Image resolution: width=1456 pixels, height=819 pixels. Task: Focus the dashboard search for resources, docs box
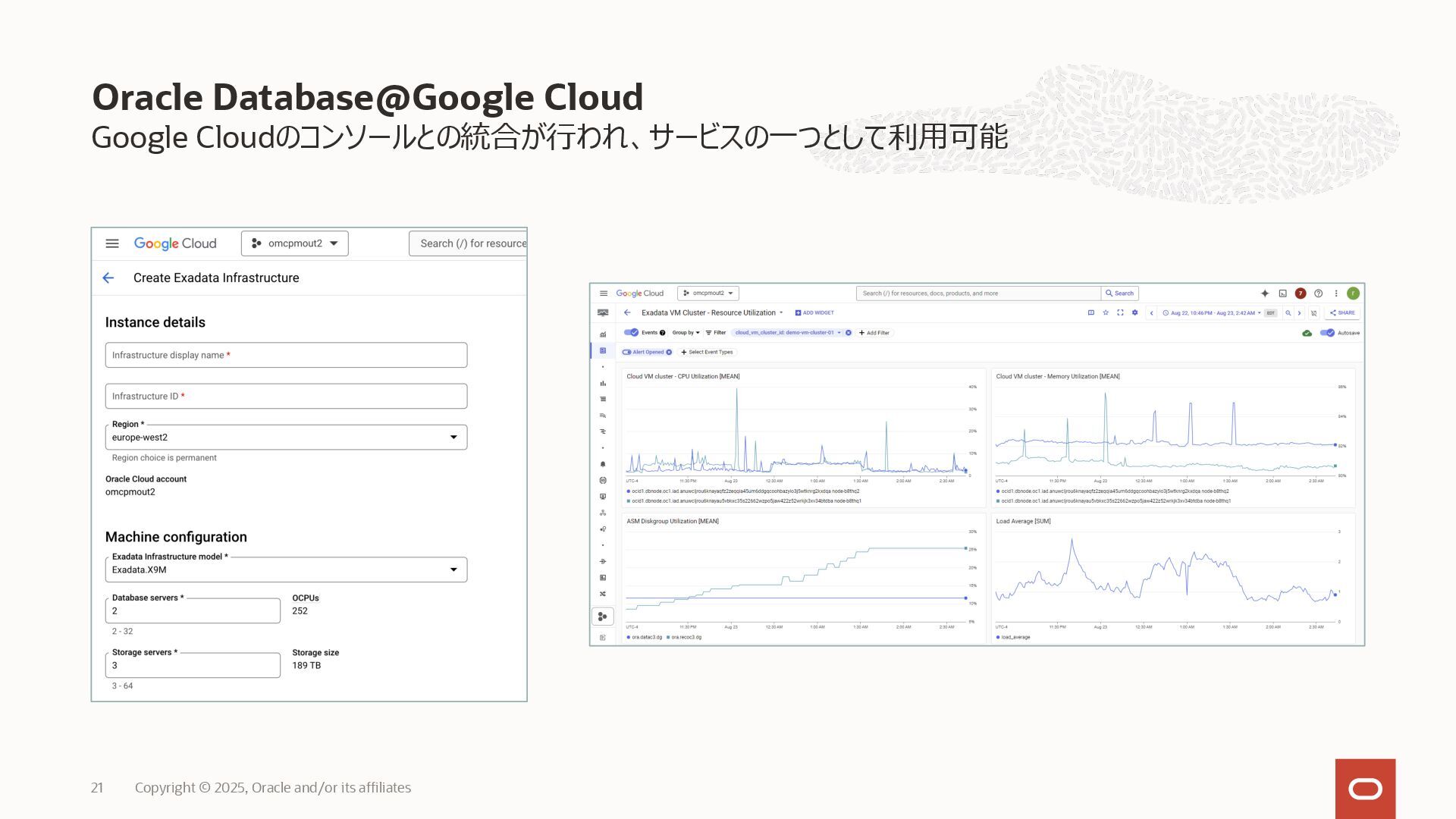[978, 293]
